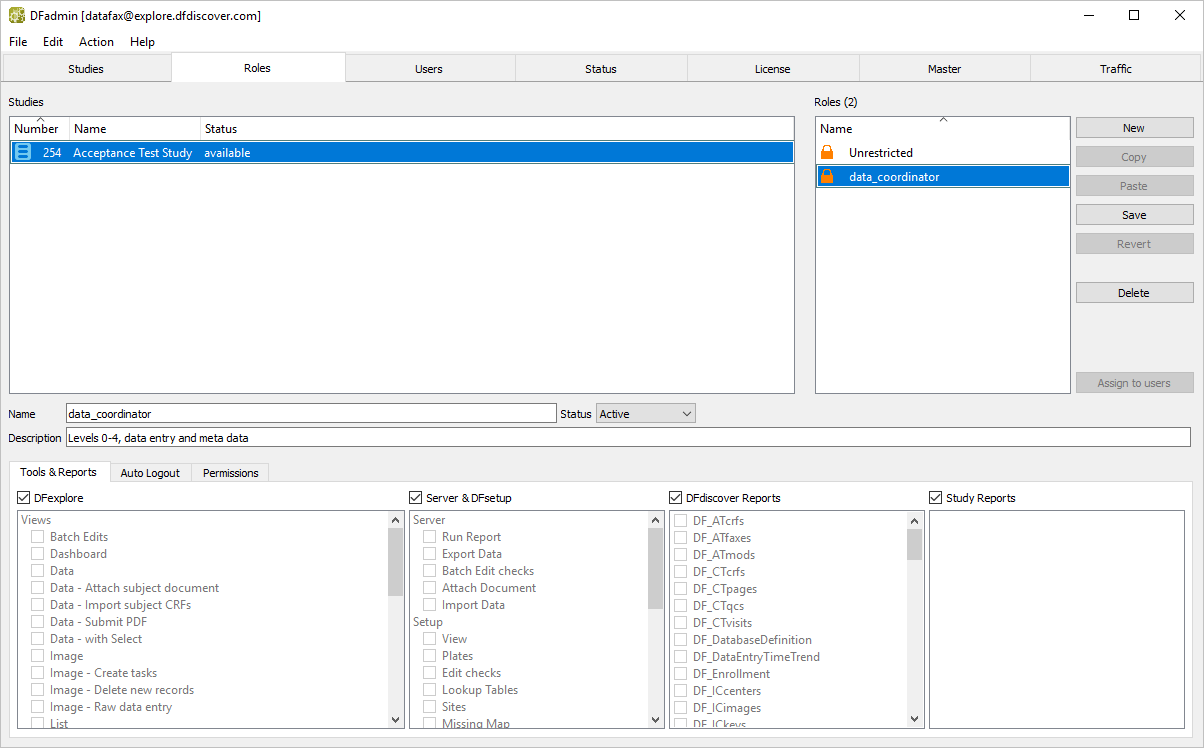Click the sort arrow above Roles Name column
The image size is (1204, 748).
click(x=942, y=119)
